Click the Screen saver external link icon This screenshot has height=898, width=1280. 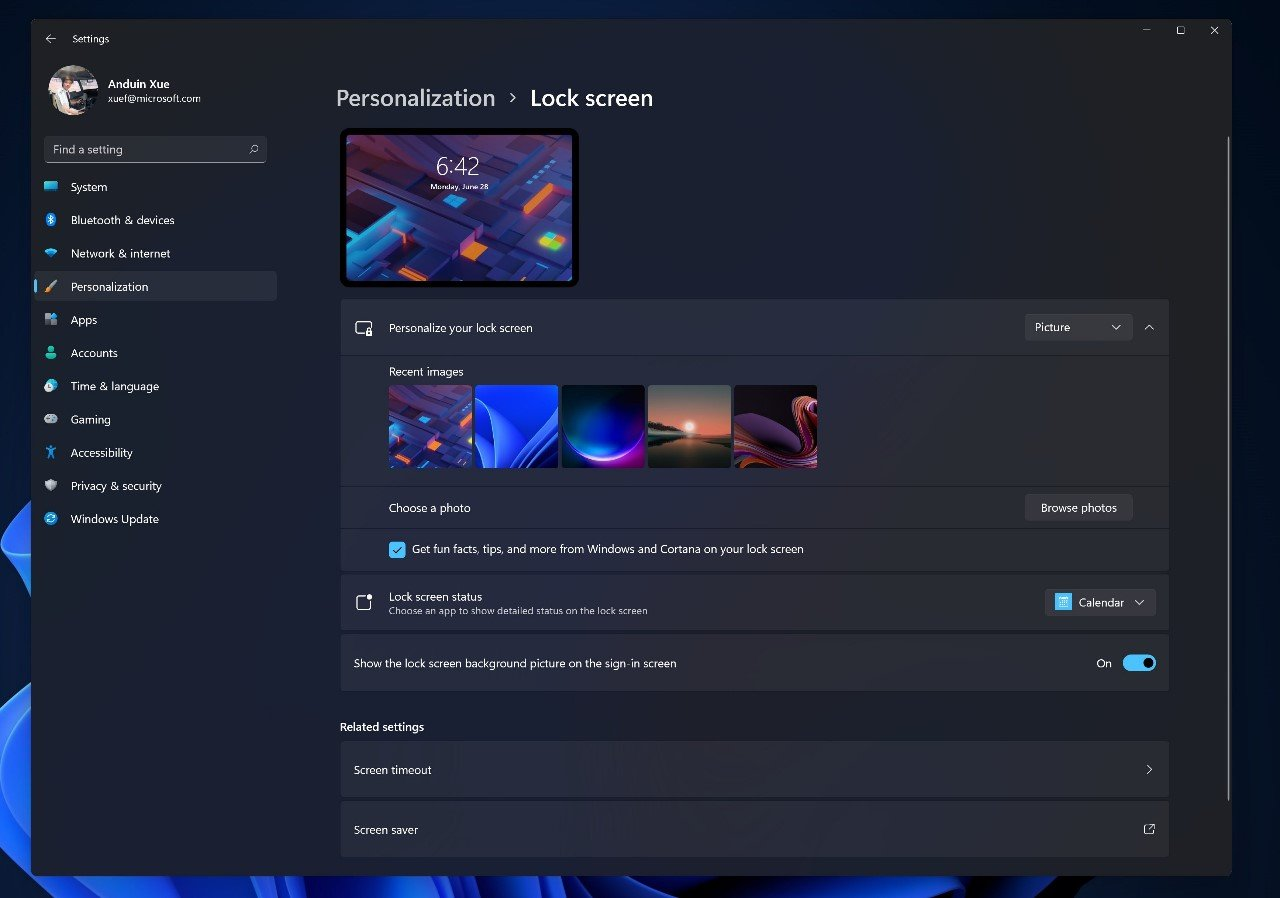coord(1149,829)
